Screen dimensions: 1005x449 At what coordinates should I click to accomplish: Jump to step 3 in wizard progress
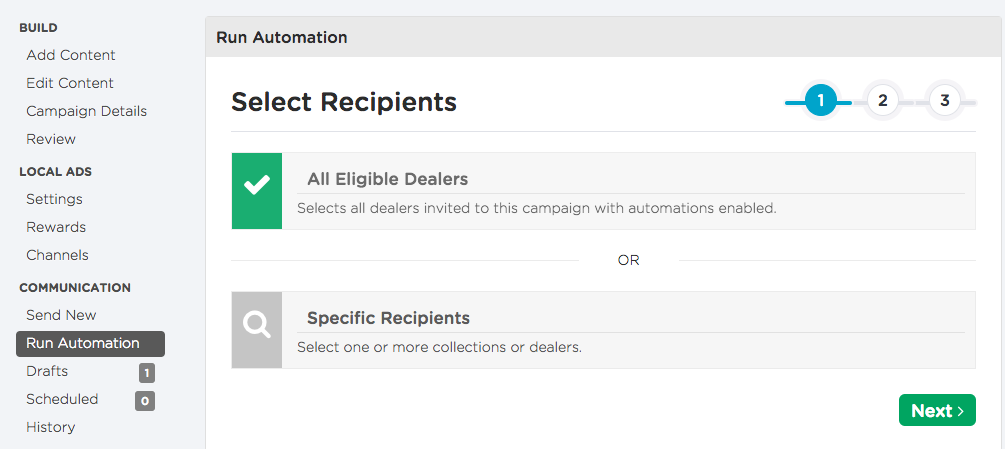click(x=945, y=101)
